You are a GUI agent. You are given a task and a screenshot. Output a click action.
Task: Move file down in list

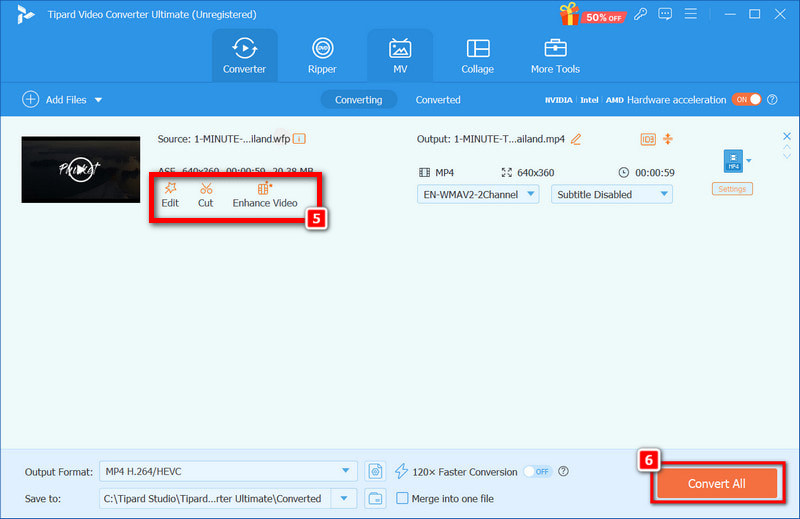[787, 156]
